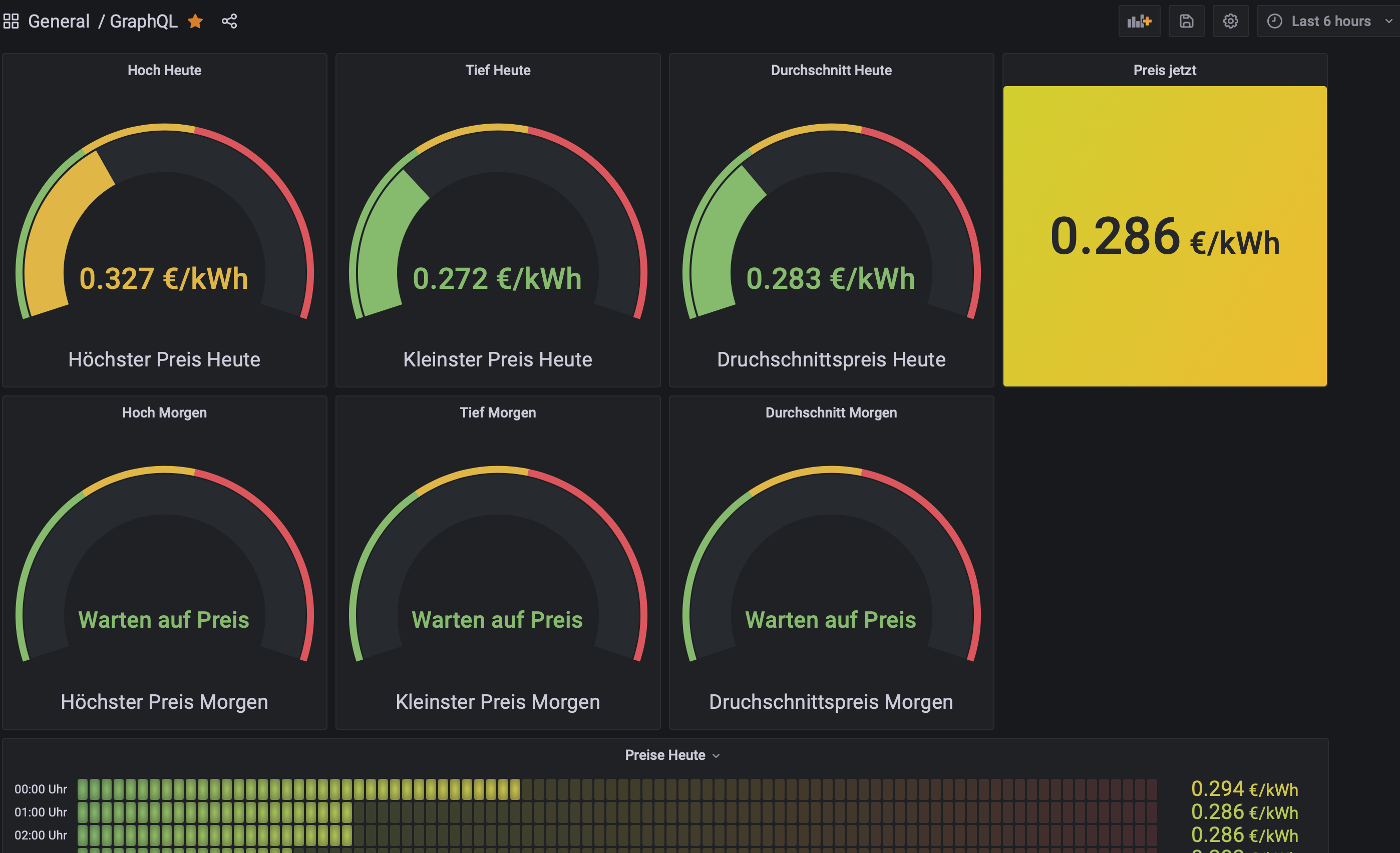Click the Preis jetzt panel title
1400x853 pixels.
[x=1164, y=71]
